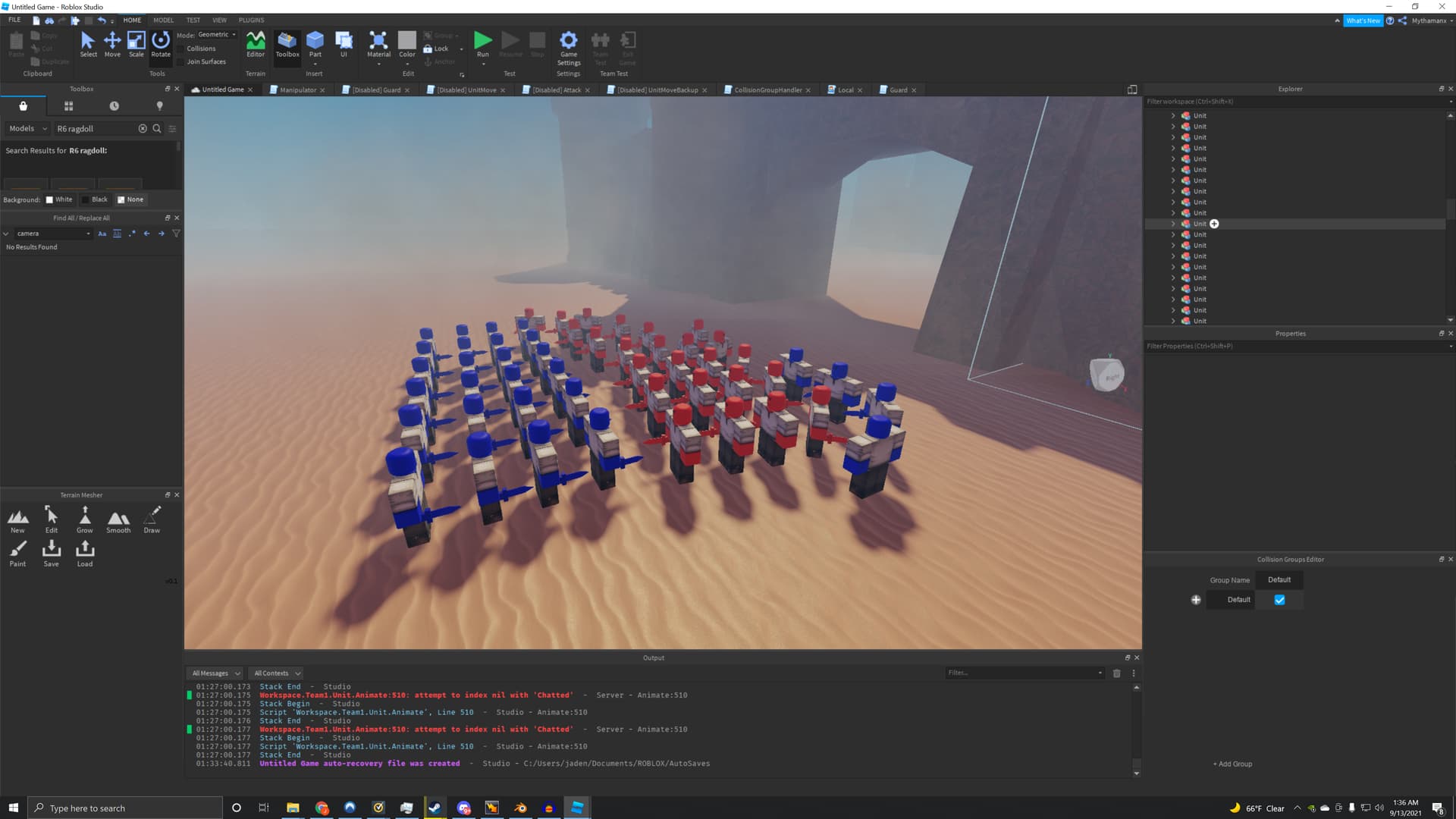
Task: Activate the Rotate tool
Action: [x=161, y=44]
